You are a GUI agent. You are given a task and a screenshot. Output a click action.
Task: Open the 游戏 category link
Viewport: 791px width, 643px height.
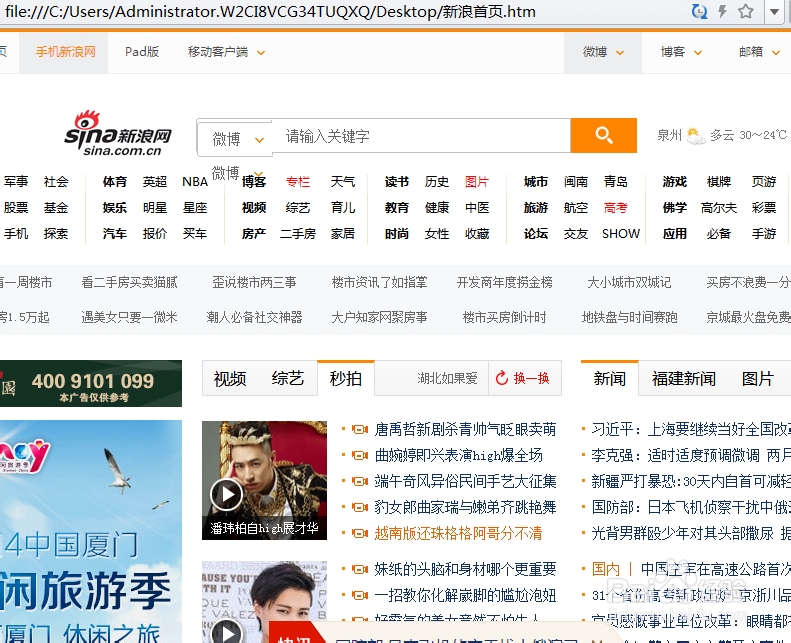click(x=674, y=182)
